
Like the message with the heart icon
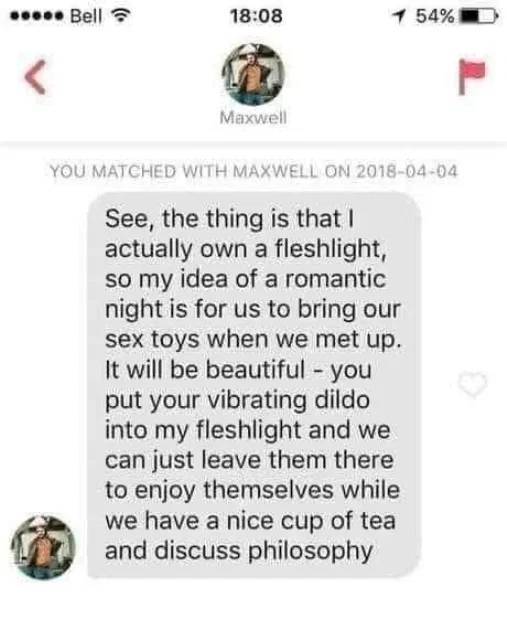(x=472, y=384)
